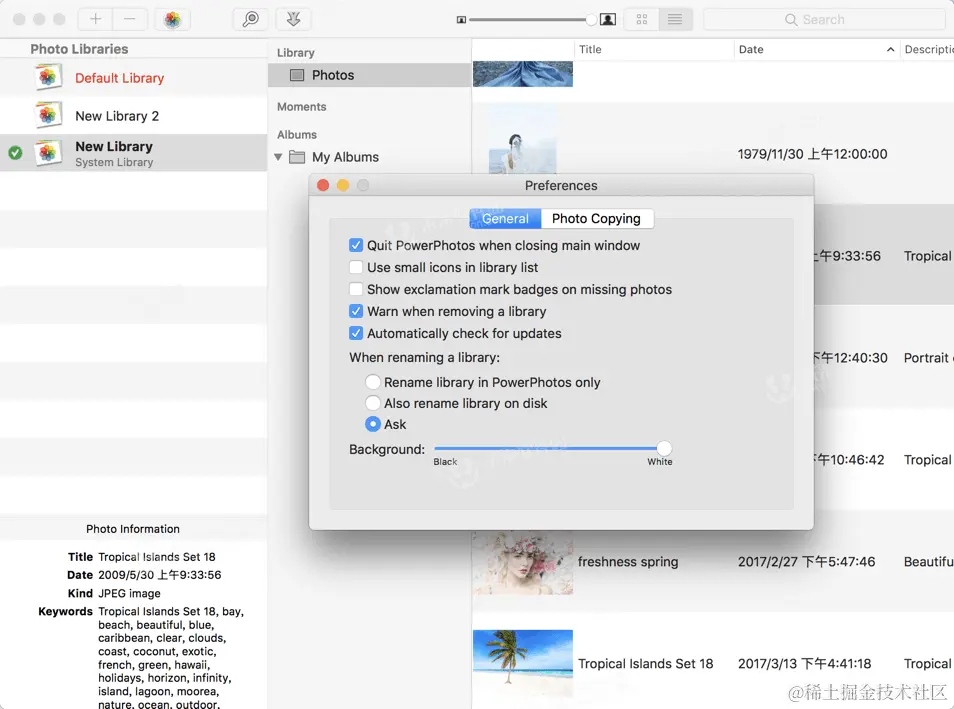Enable Show exclamation mark badges checkbox
The height and width of the screenshot is (709, 954).
[x=356, y=289]
